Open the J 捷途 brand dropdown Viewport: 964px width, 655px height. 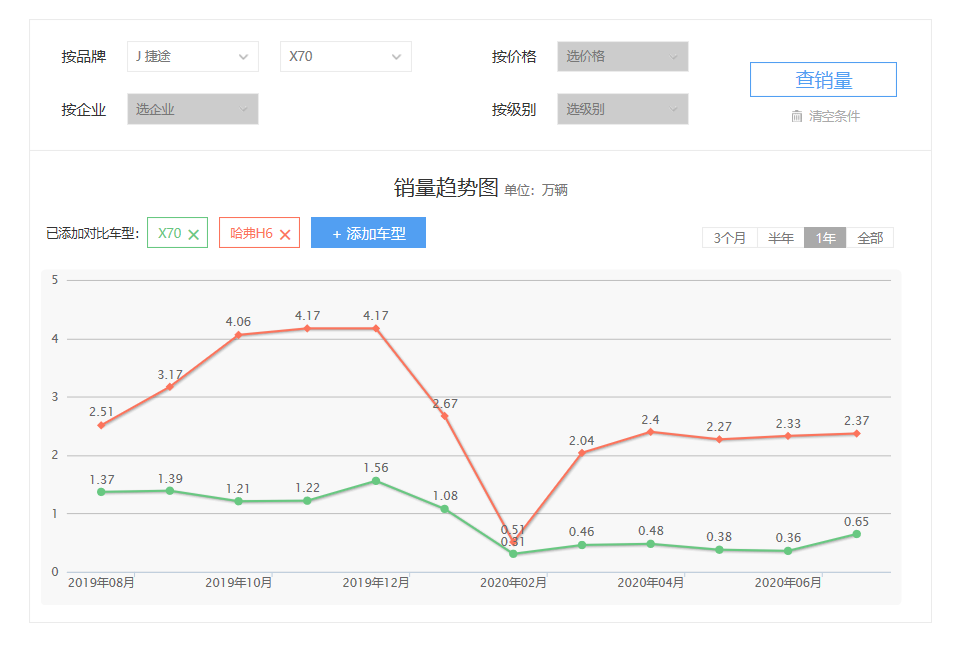[x=193, y=57]
